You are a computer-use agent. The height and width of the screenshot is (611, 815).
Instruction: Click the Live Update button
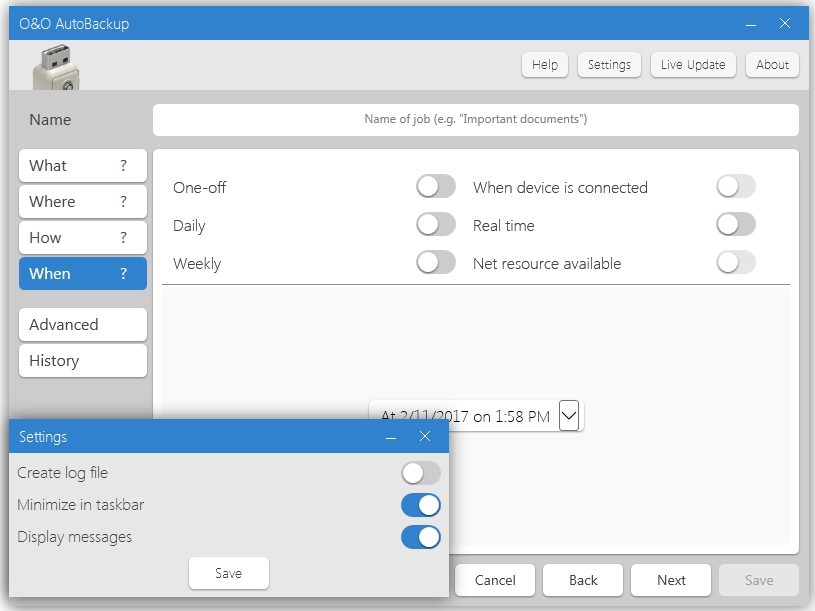[693, 65]
